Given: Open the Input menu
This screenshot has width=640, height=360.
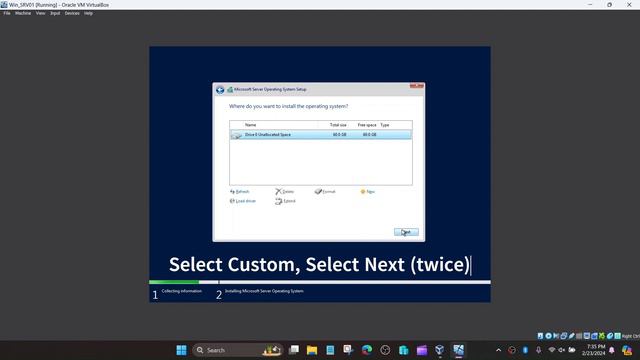Looking at the screenshot, I should click(x=55, y=13).
